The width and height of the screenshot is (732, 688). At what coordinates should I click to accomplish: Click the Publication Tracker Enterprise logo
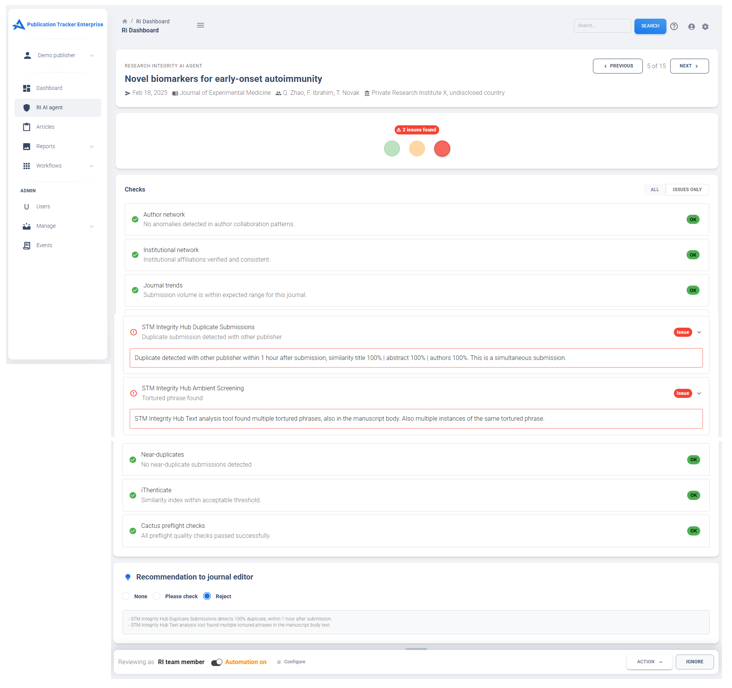coord(58,24)
